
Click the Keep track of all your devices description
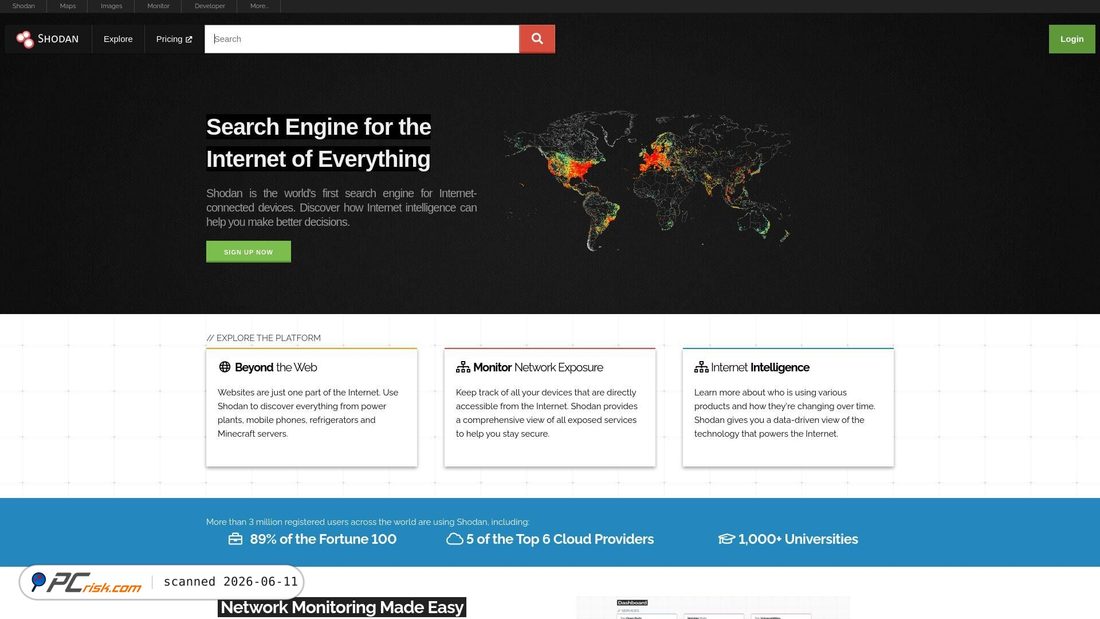[546, 413]
